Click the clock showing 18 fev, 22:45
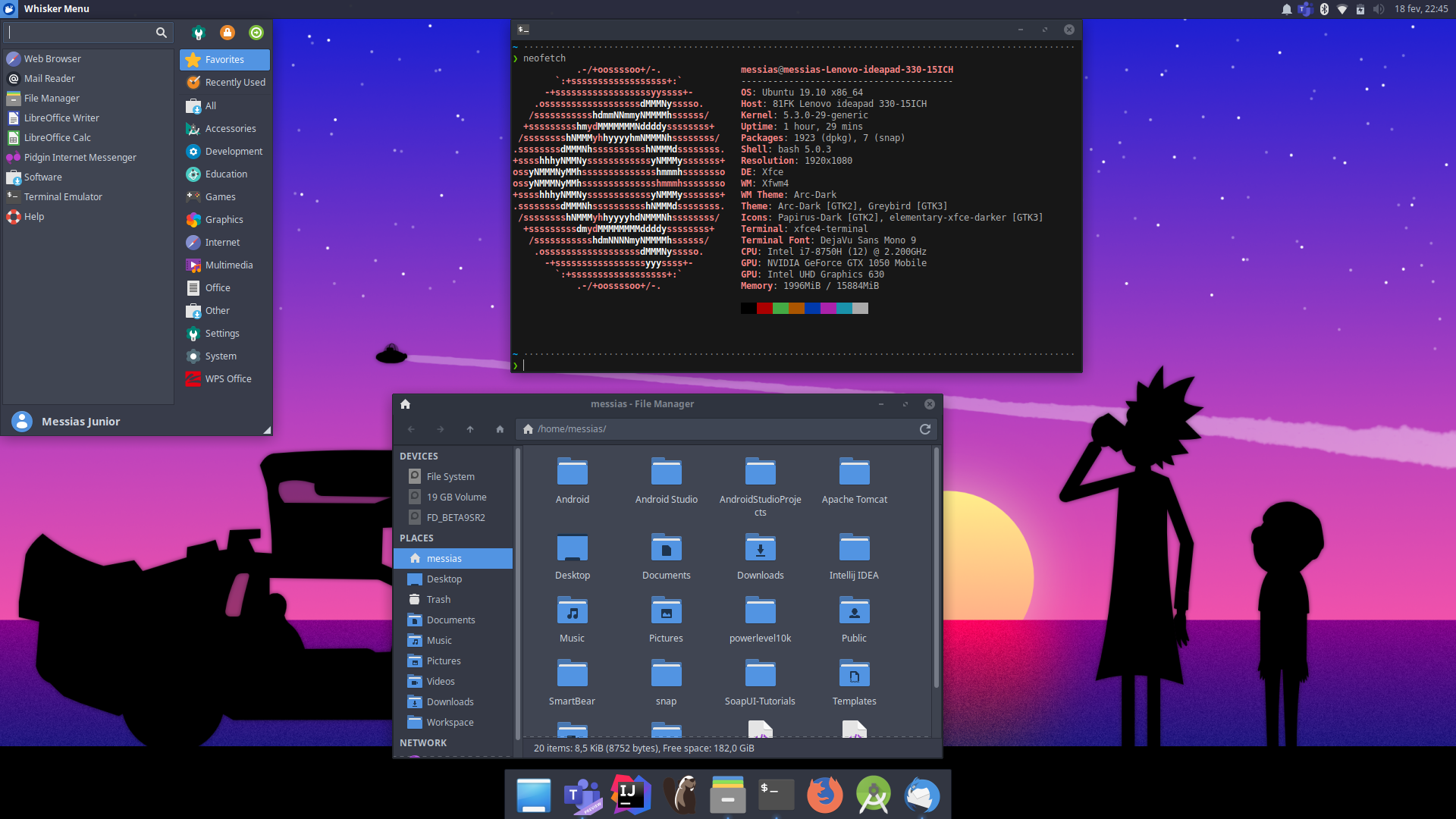Viewport: 1456px width, 819px height. (1420, 9)
